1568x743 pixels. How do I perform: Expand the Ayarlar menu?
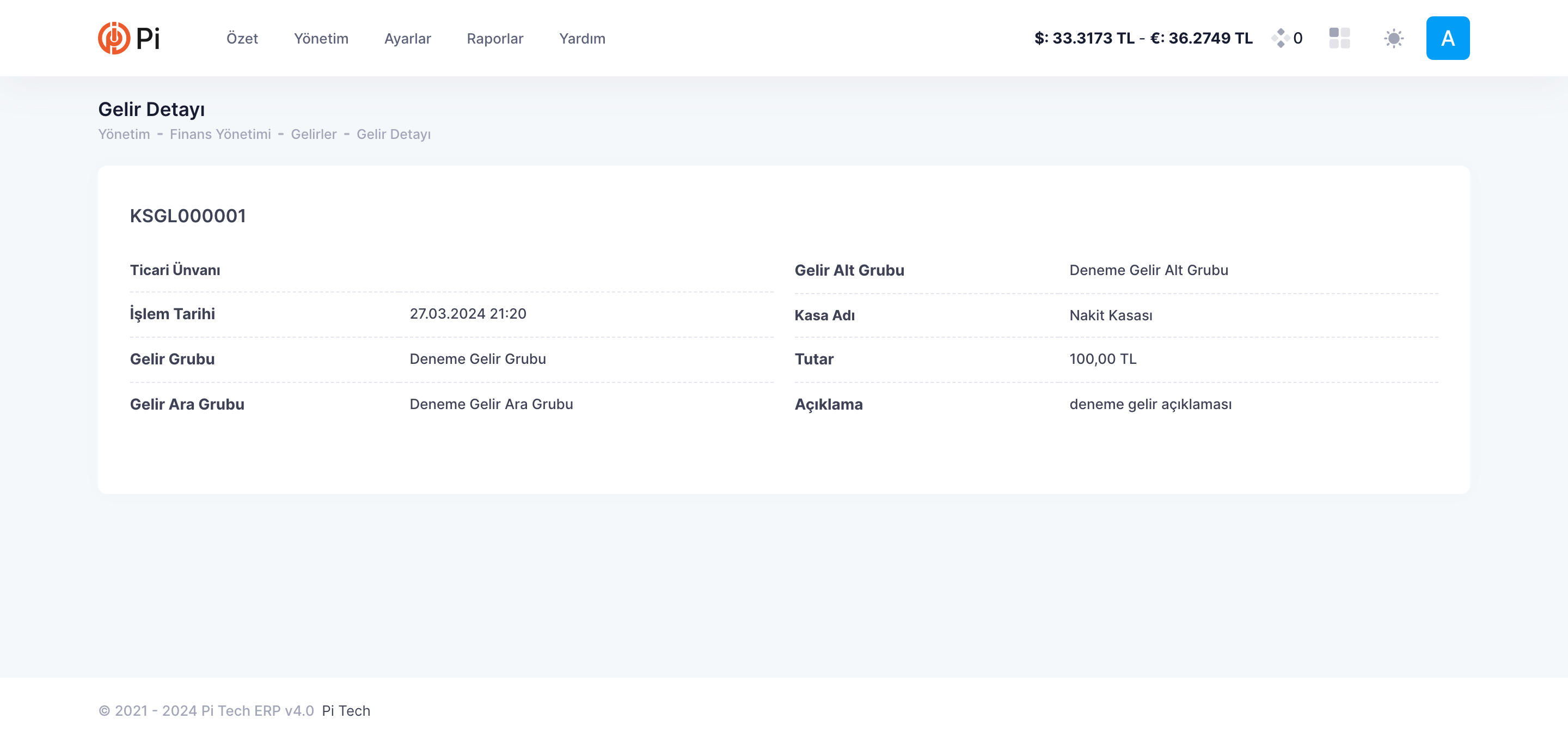(x=407, y=38)
